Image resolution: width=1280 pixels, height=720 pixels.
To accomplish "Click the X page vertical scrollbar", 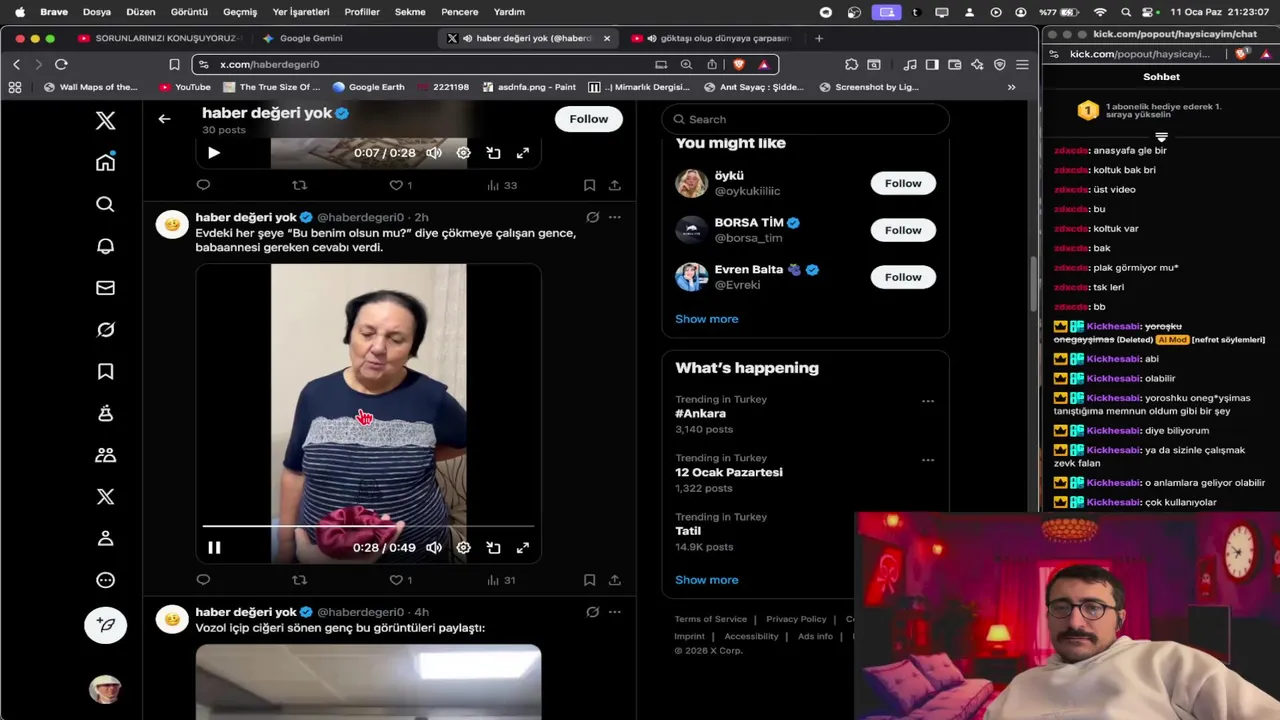I will pos(1033,285).
